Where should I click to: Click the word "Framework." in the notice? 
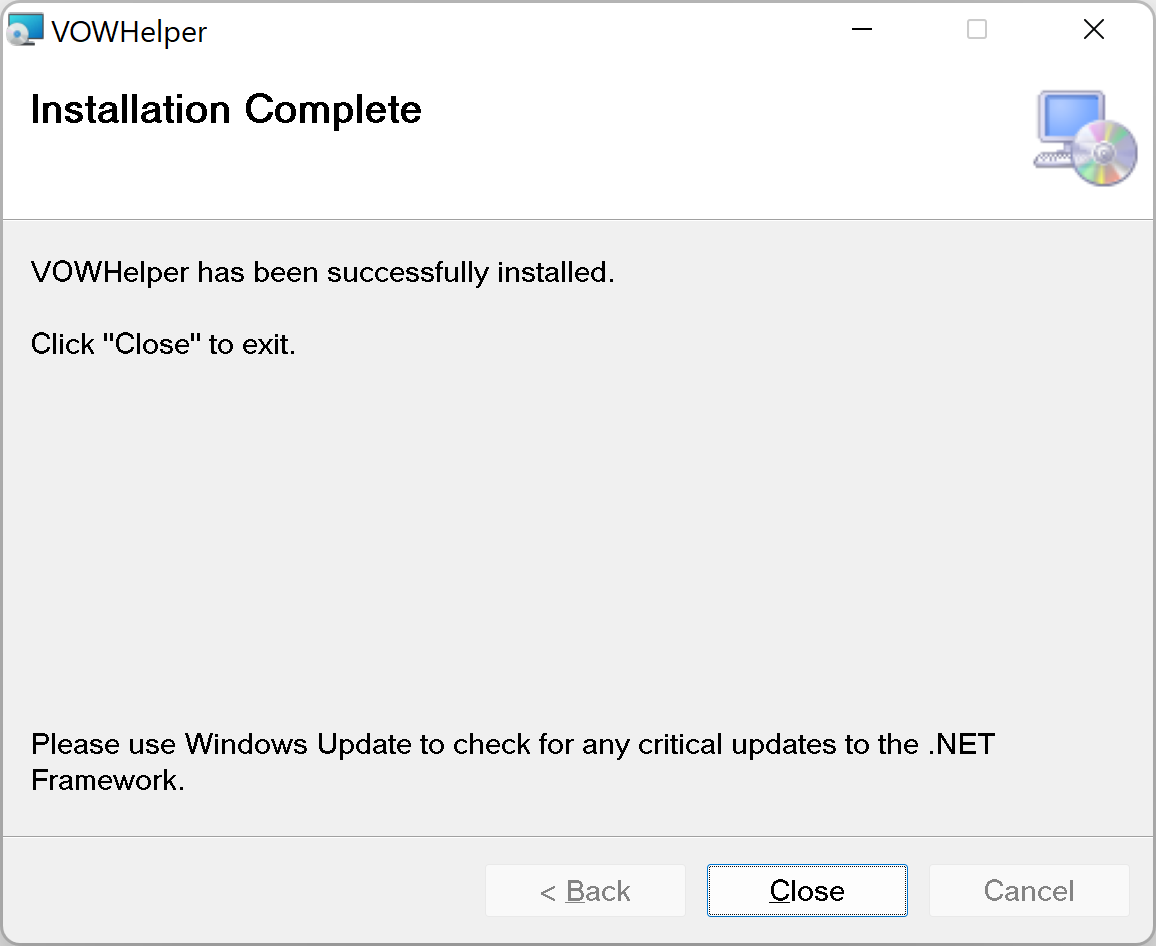click(108, 780)
